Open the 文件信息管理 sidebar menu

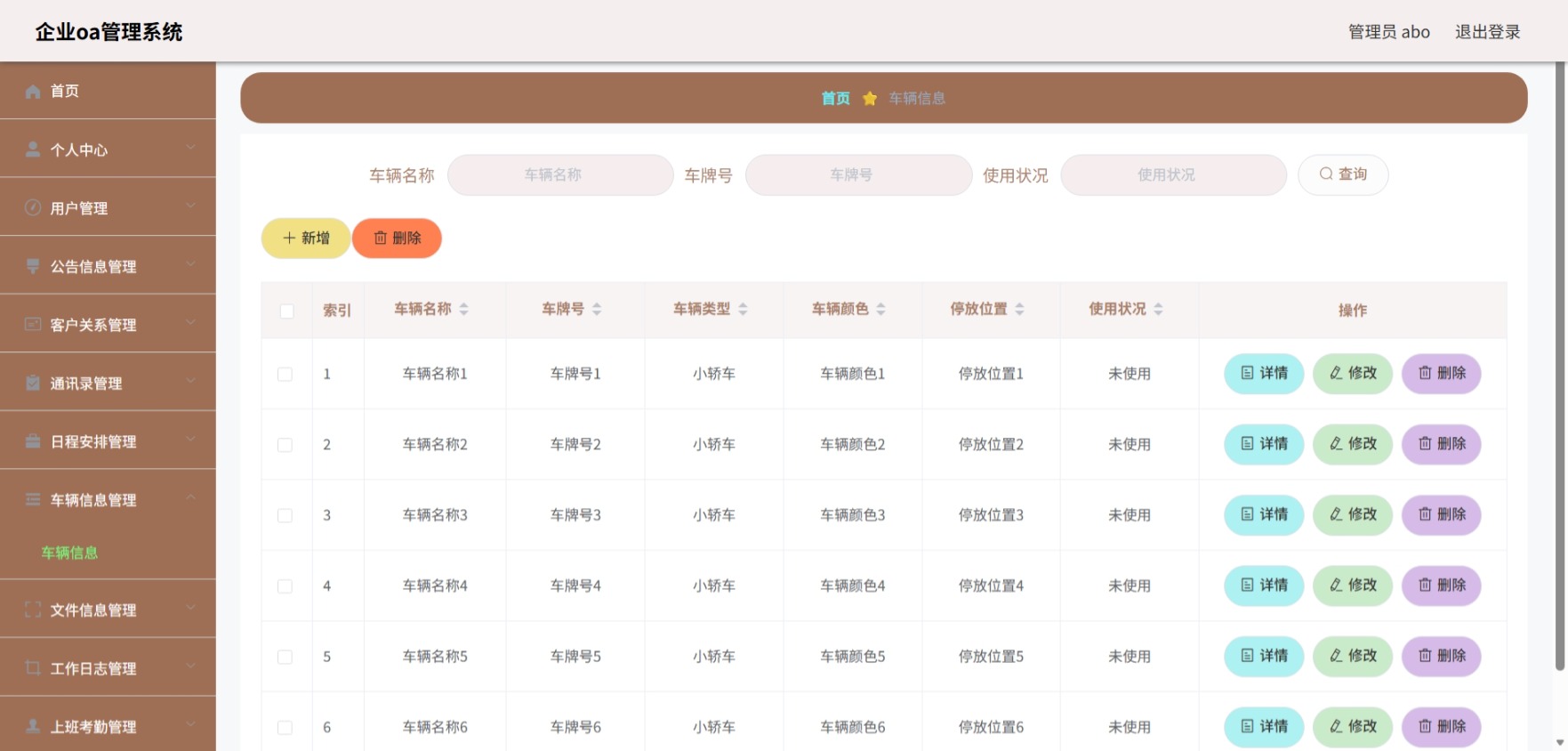click(108, 610)
